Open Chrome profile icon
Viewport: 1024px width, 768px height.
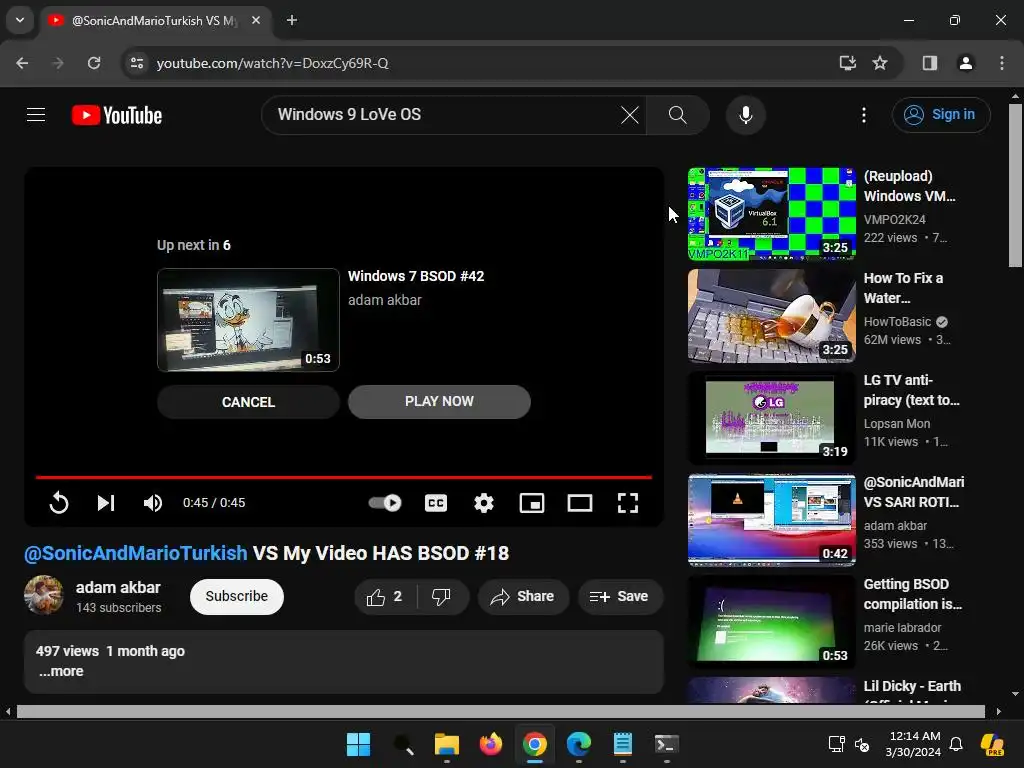pos(965,63)
